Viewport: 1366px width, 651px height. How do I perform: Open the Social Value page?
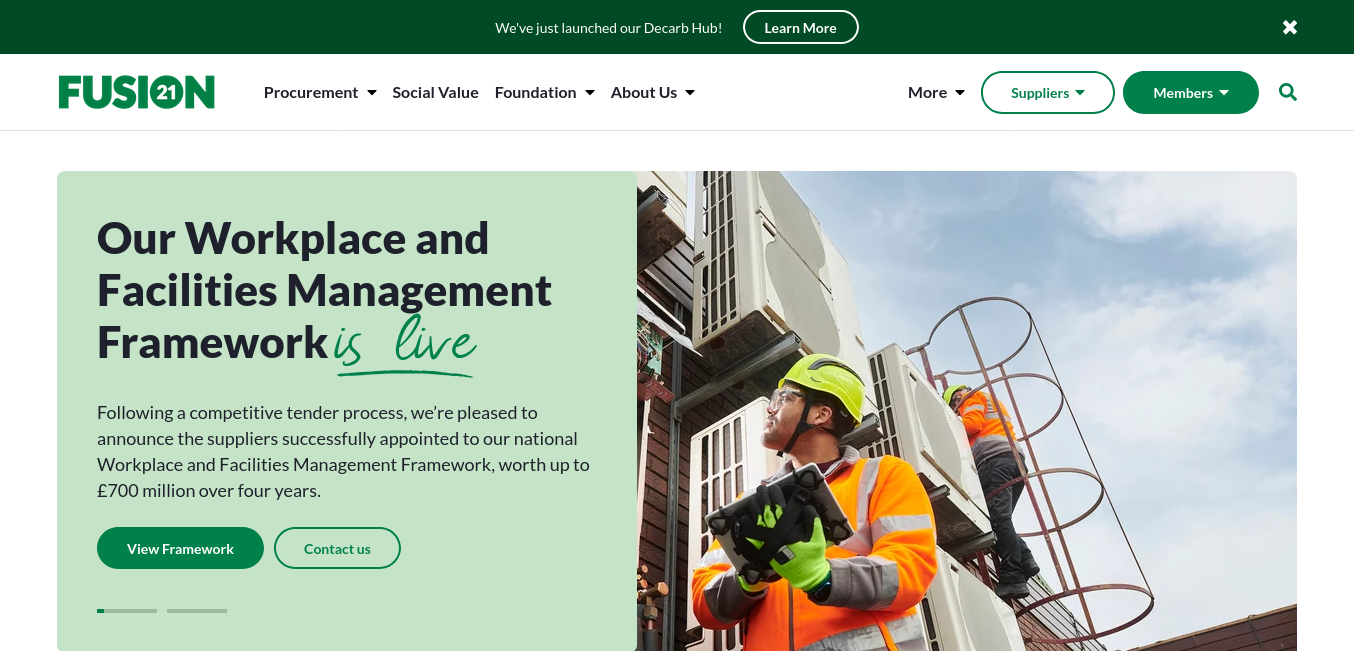point(435,92)
